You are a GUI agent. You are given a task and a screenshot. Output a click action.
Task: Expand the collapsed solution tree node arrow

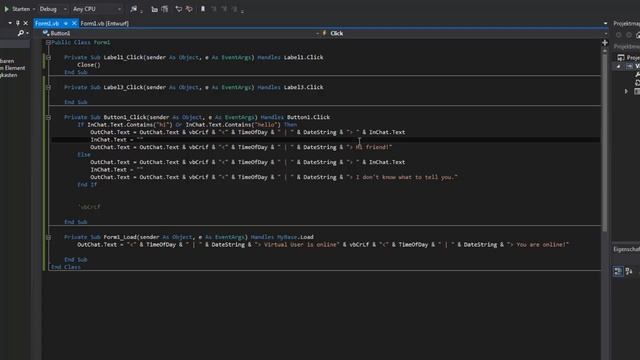pyautogui.click(x=626, y=91)
